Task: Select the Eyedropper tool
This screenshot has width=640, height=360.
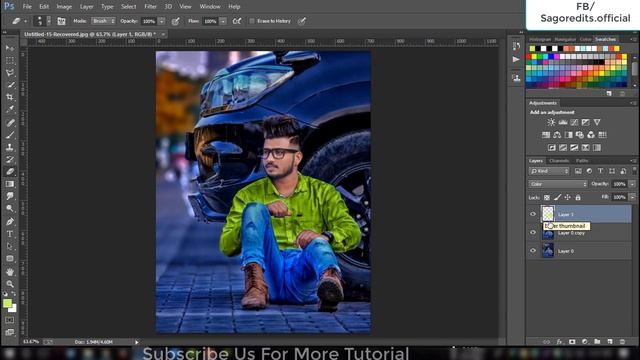Action: 10,109
